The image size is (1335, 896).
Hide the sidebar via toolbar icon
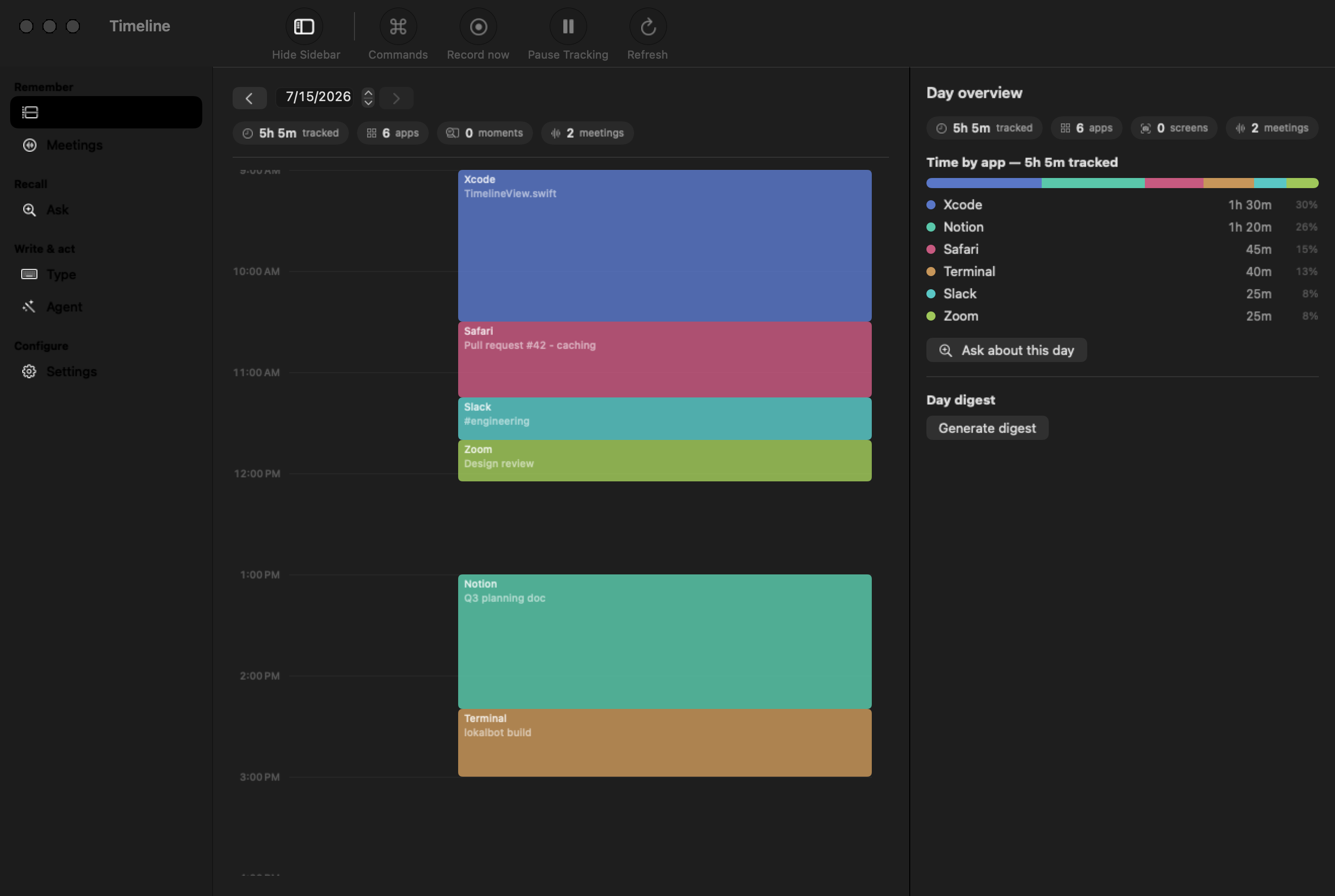tap(304, 26)
